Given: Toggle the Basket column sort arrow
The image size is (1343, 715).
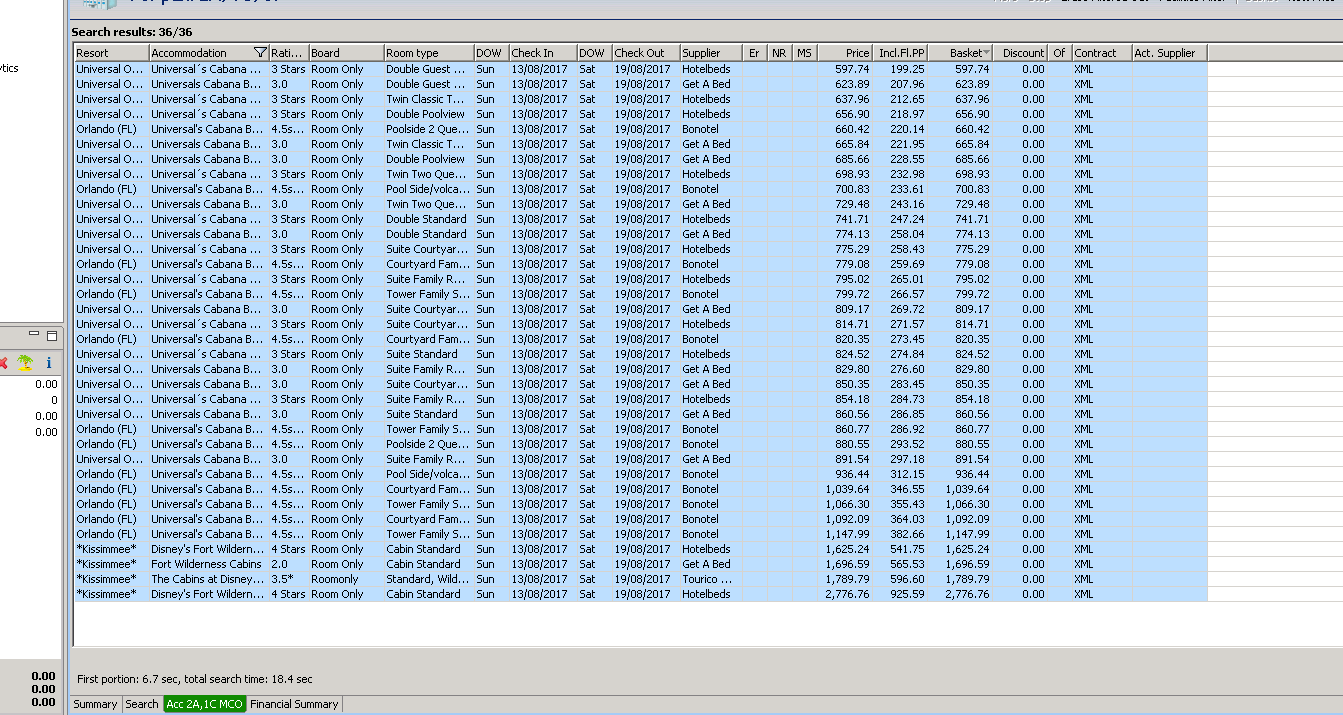Looking at the screenshot, I should (987, 53).
